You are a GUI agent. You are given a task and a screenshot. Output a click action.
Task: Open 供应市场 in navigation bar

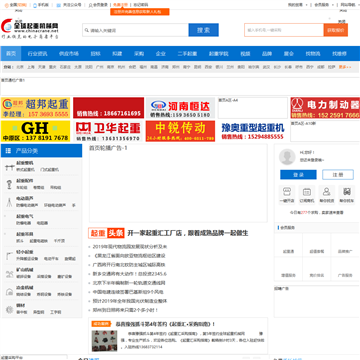tap(69, 54)
